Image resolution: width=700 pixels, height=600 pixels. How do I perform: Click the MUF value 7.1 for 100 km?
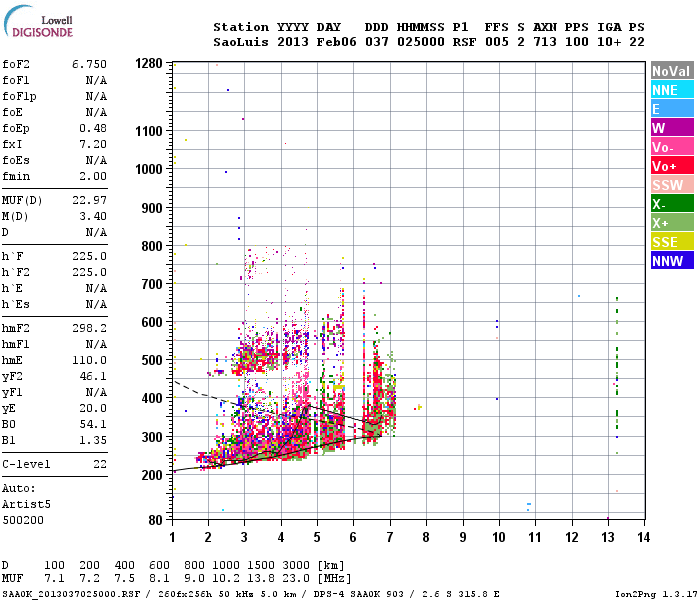pos(54,579)
